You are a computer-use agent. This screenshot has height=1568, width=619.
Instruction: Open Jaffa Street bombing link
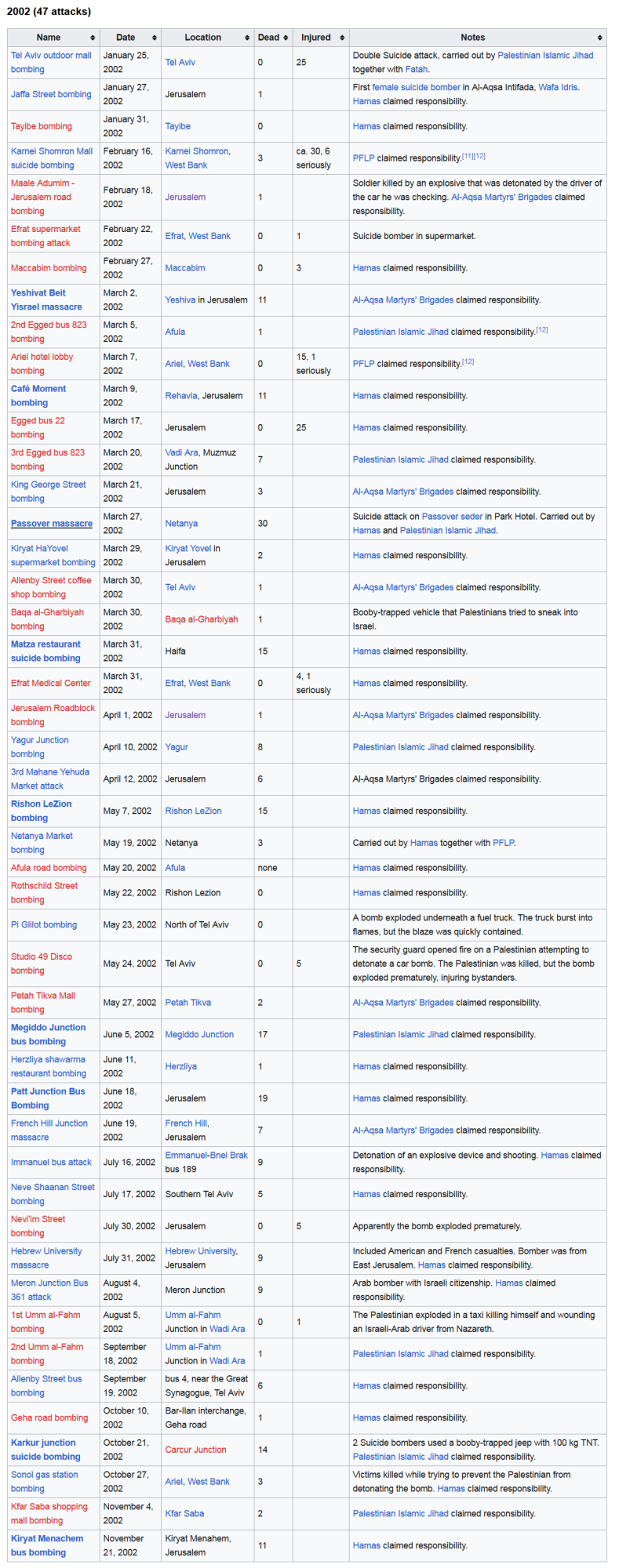(x=51, y=95)
